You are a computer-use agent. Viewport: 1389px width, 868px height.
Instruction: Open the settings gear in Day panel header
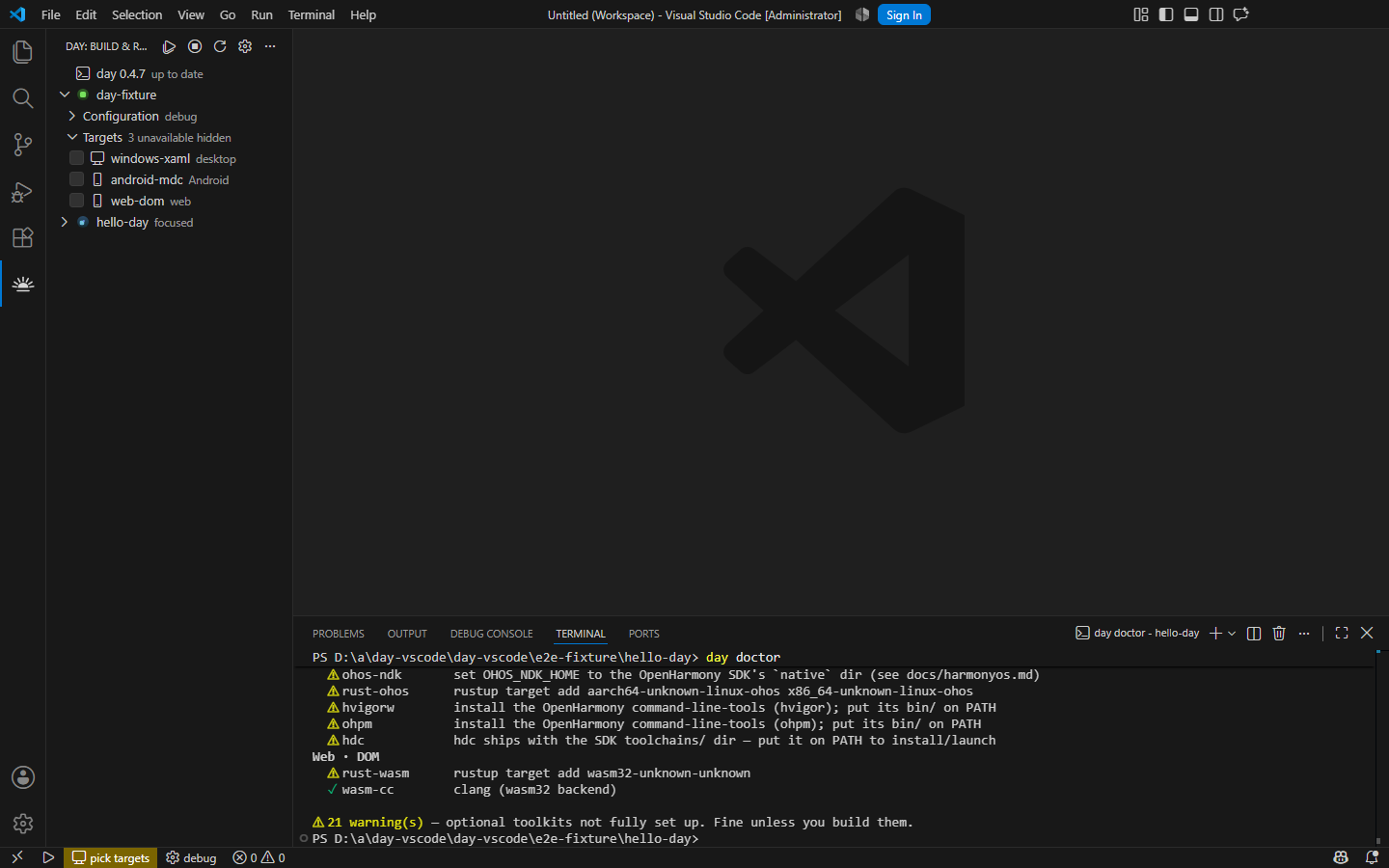click(x=245, y=46)
